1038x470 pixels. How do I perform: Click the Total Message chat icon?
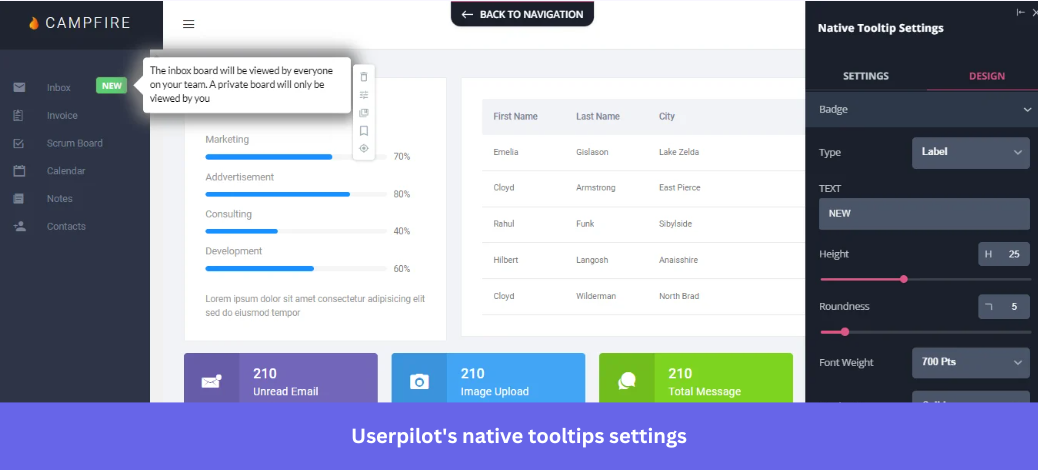coord(626,381)
